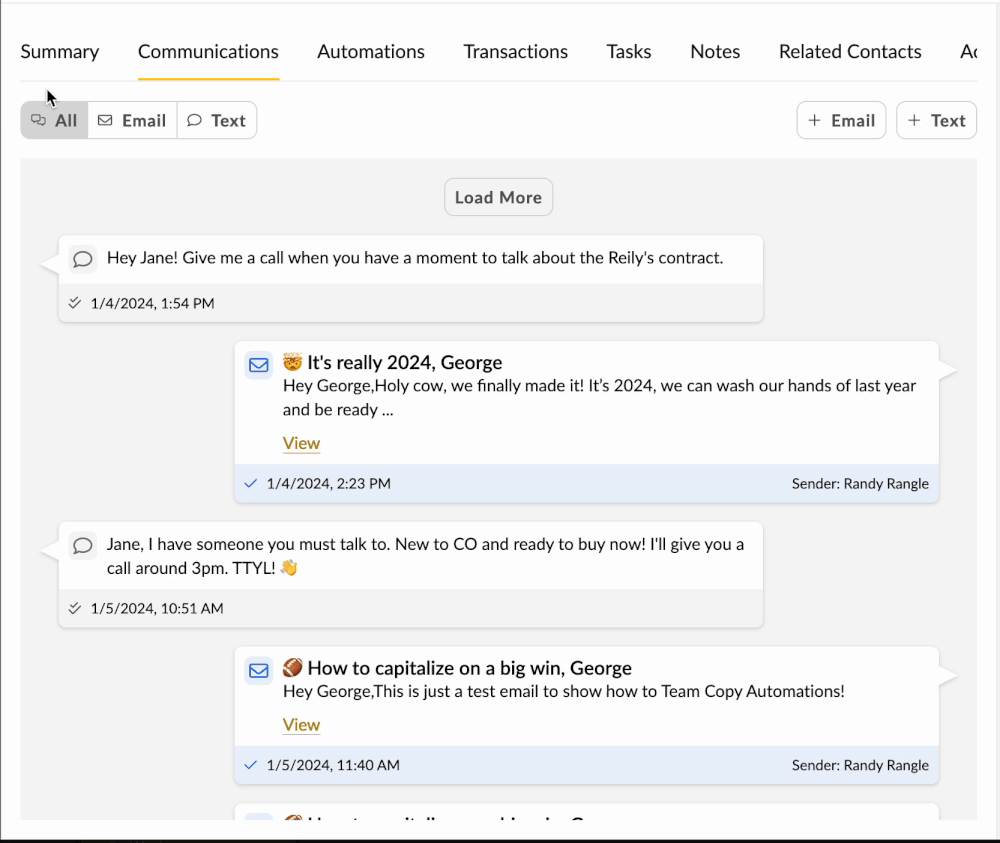Switch the filter to show Text only
Screen dimensions: 1000x843
point(217,120)
